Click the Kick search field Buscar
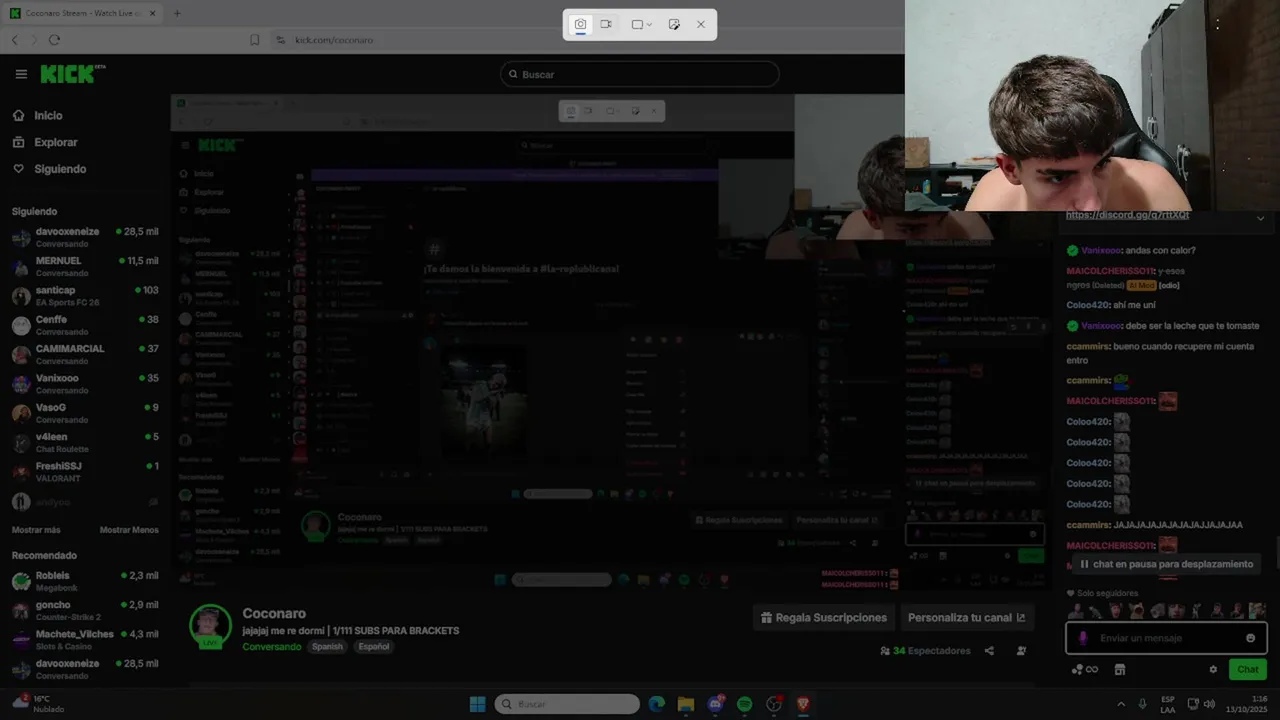The width and height of the screenshot is (1280, 720). point(640,74)
